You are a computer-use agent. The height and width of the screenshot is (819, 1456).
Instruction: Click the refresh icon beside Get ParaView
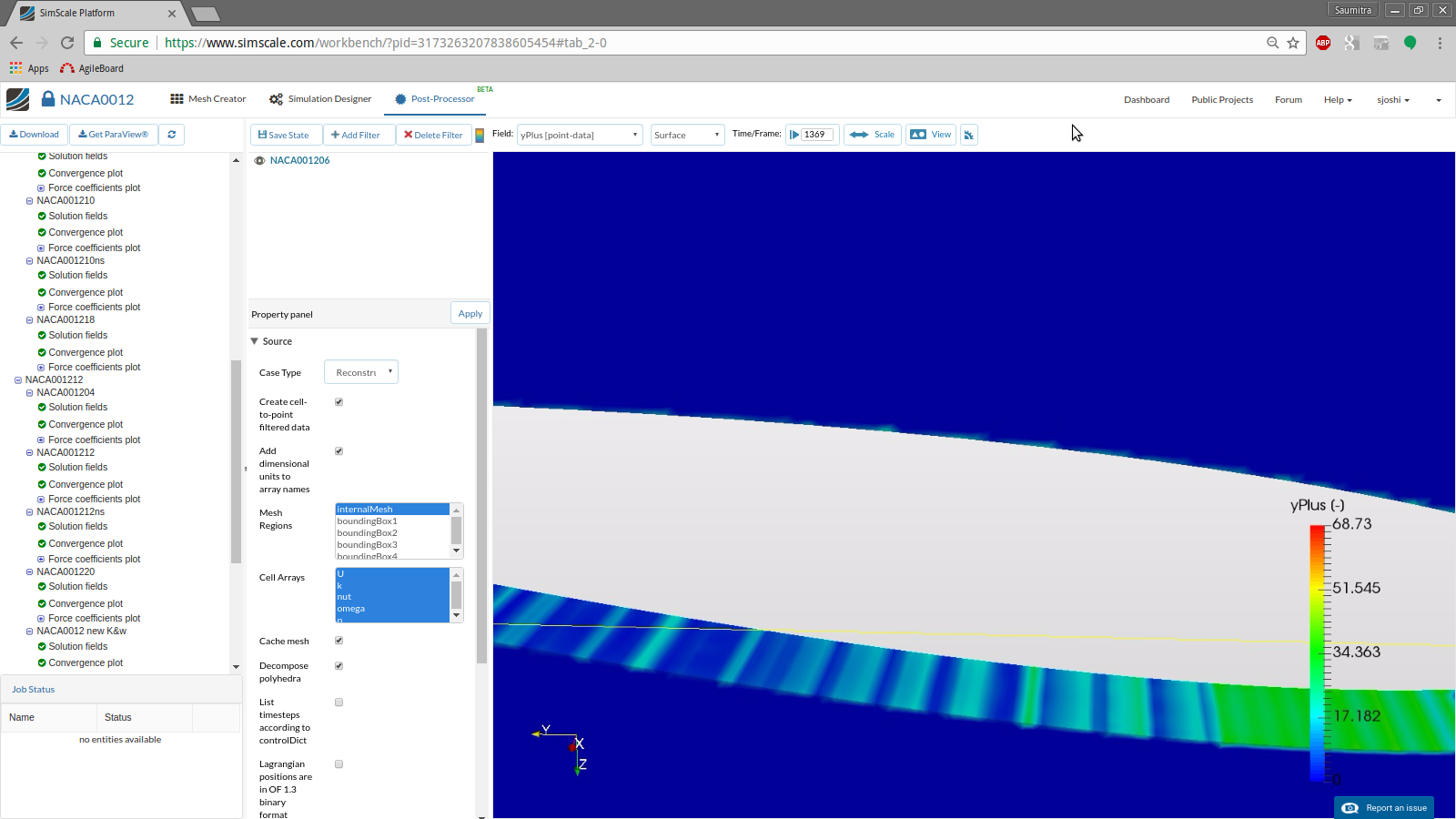pyautogui.click(x=171, y=135)
